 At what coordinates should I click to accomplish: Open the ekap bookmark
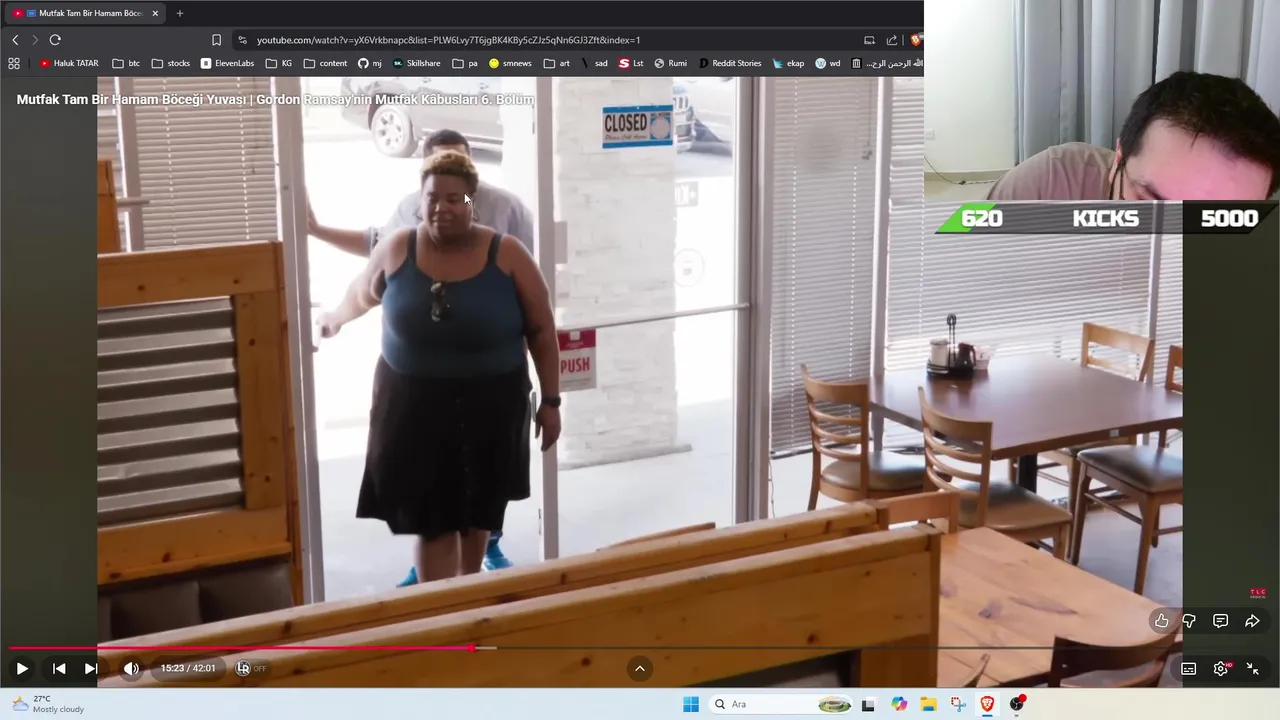coord(788,63)
